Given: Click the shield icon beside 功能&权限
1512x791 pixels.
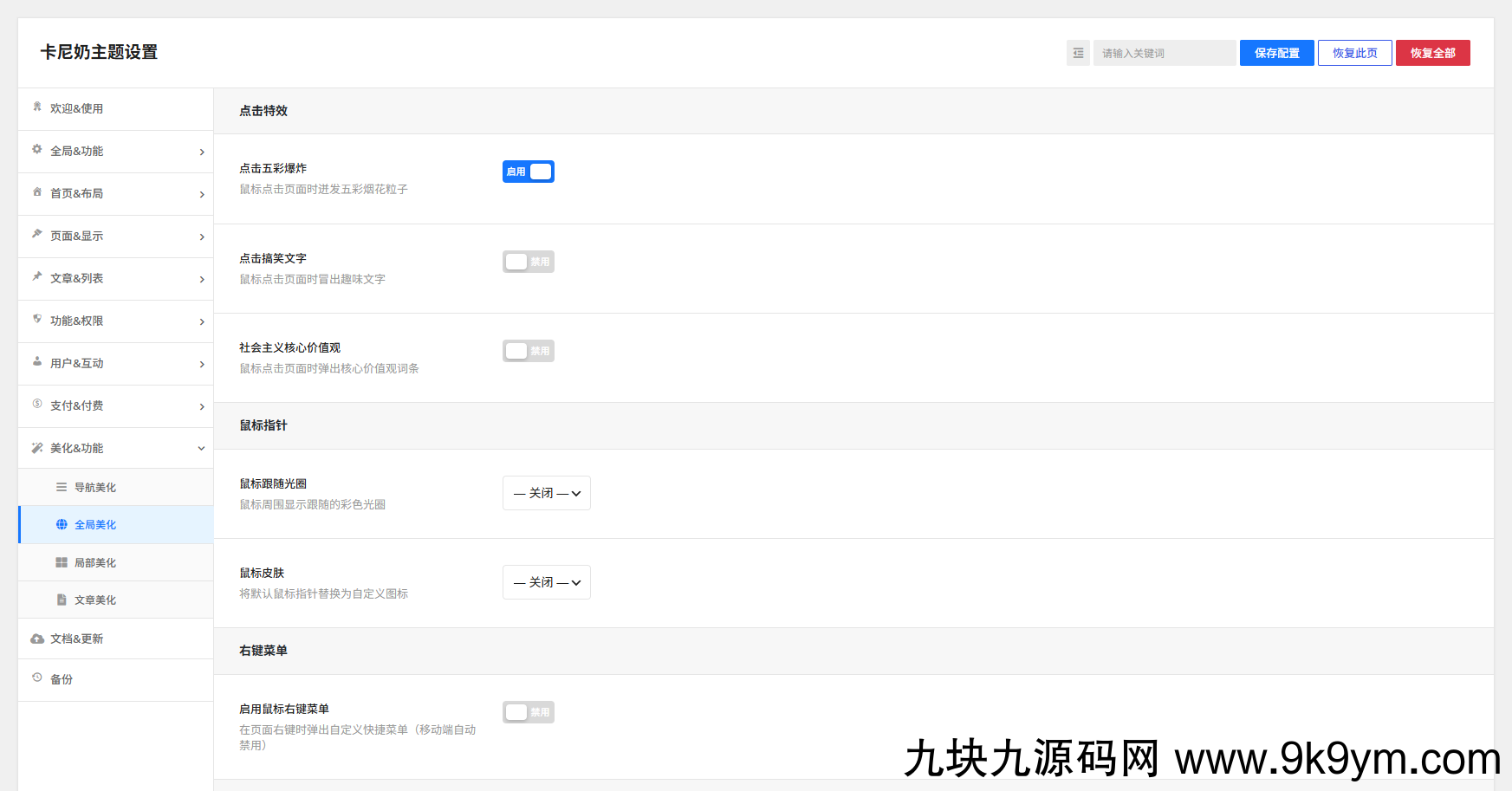Looking at the screenshot, I should (x=37, y=319).
